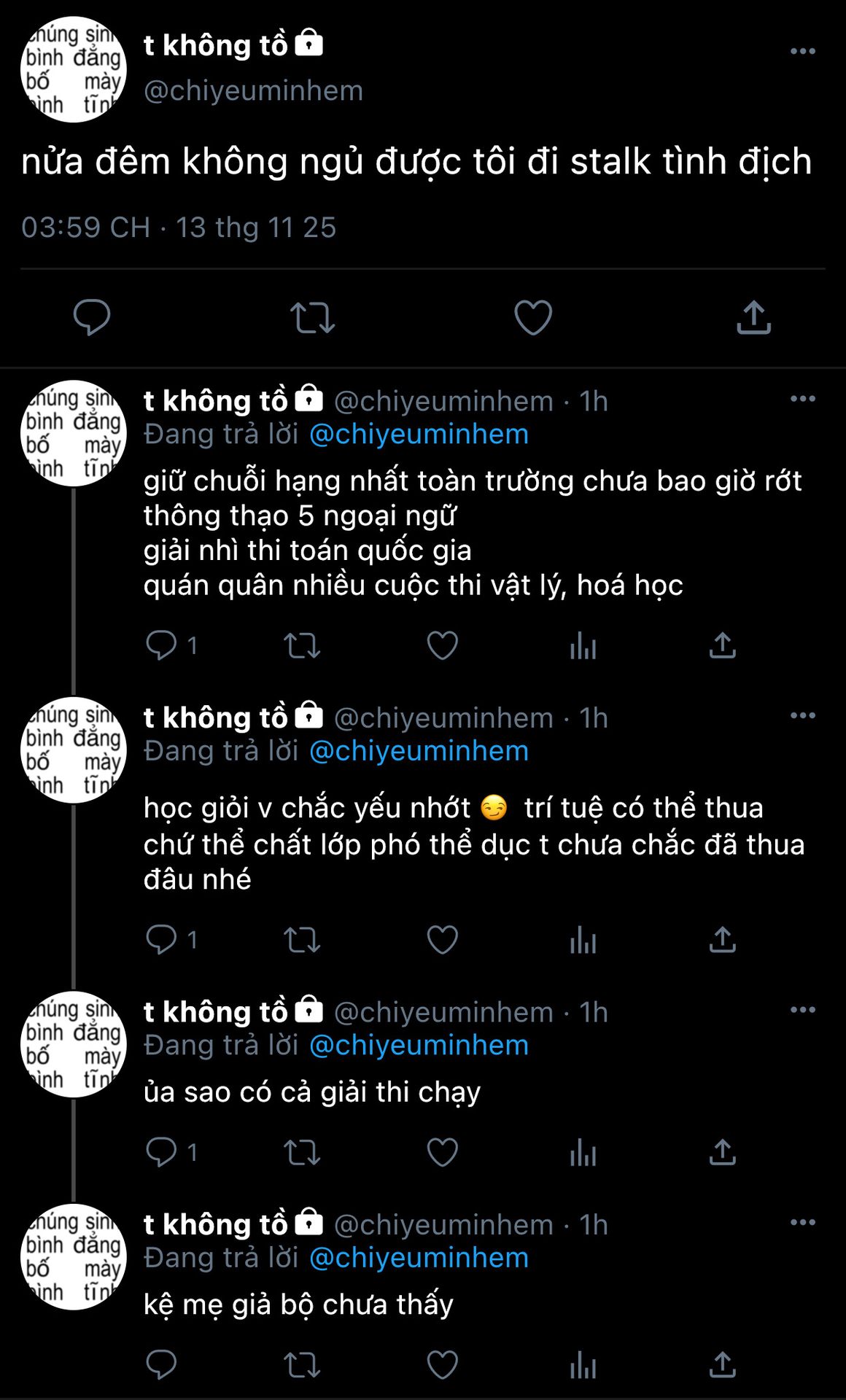Reply to the tweet about lớp phó thể dục
This screenshot has height=1400, width=846.
tap(161, 939)
